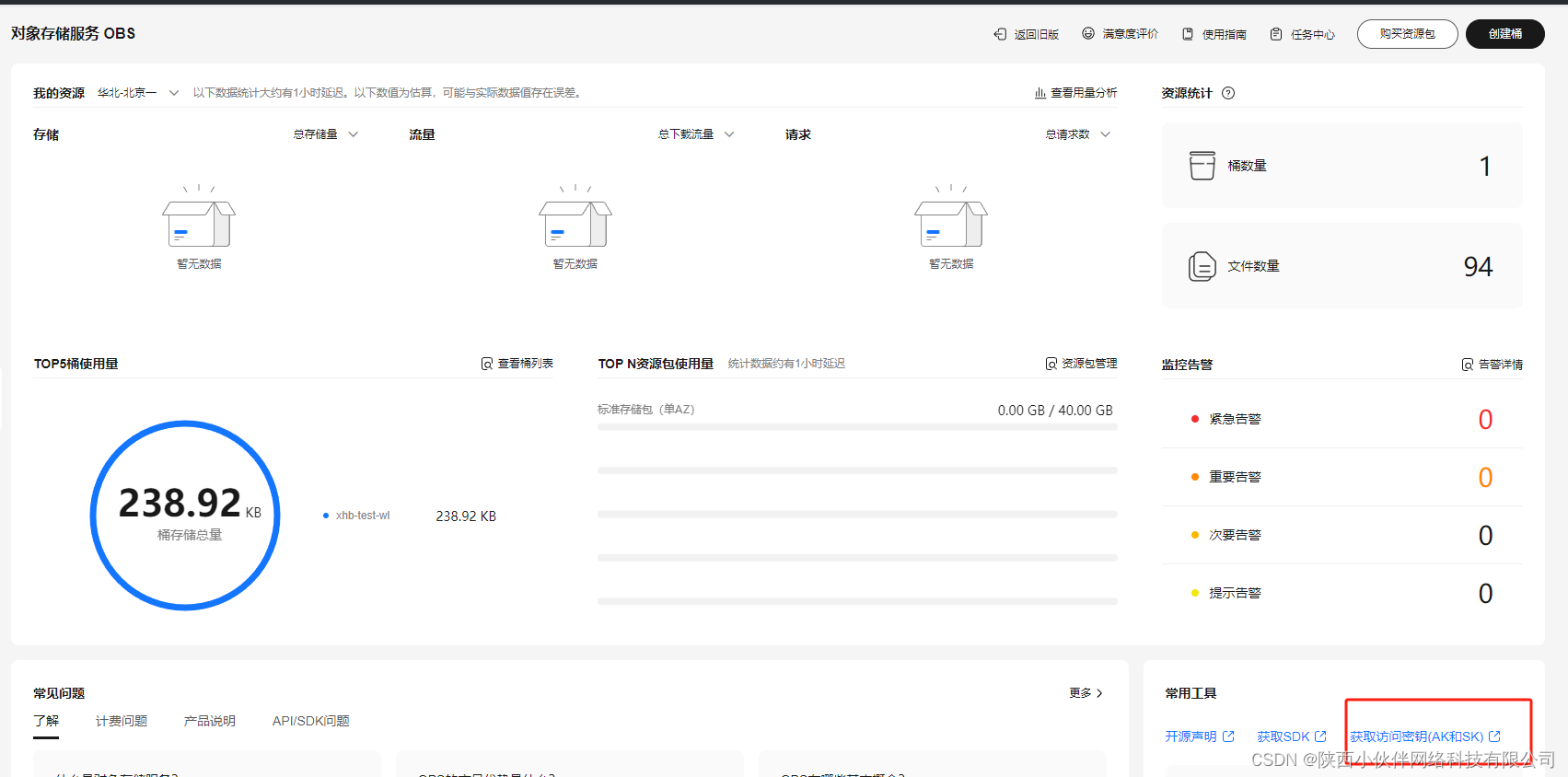Click the resource statistics help question icon
1568x777 pixels.
tap(1228, 93)
